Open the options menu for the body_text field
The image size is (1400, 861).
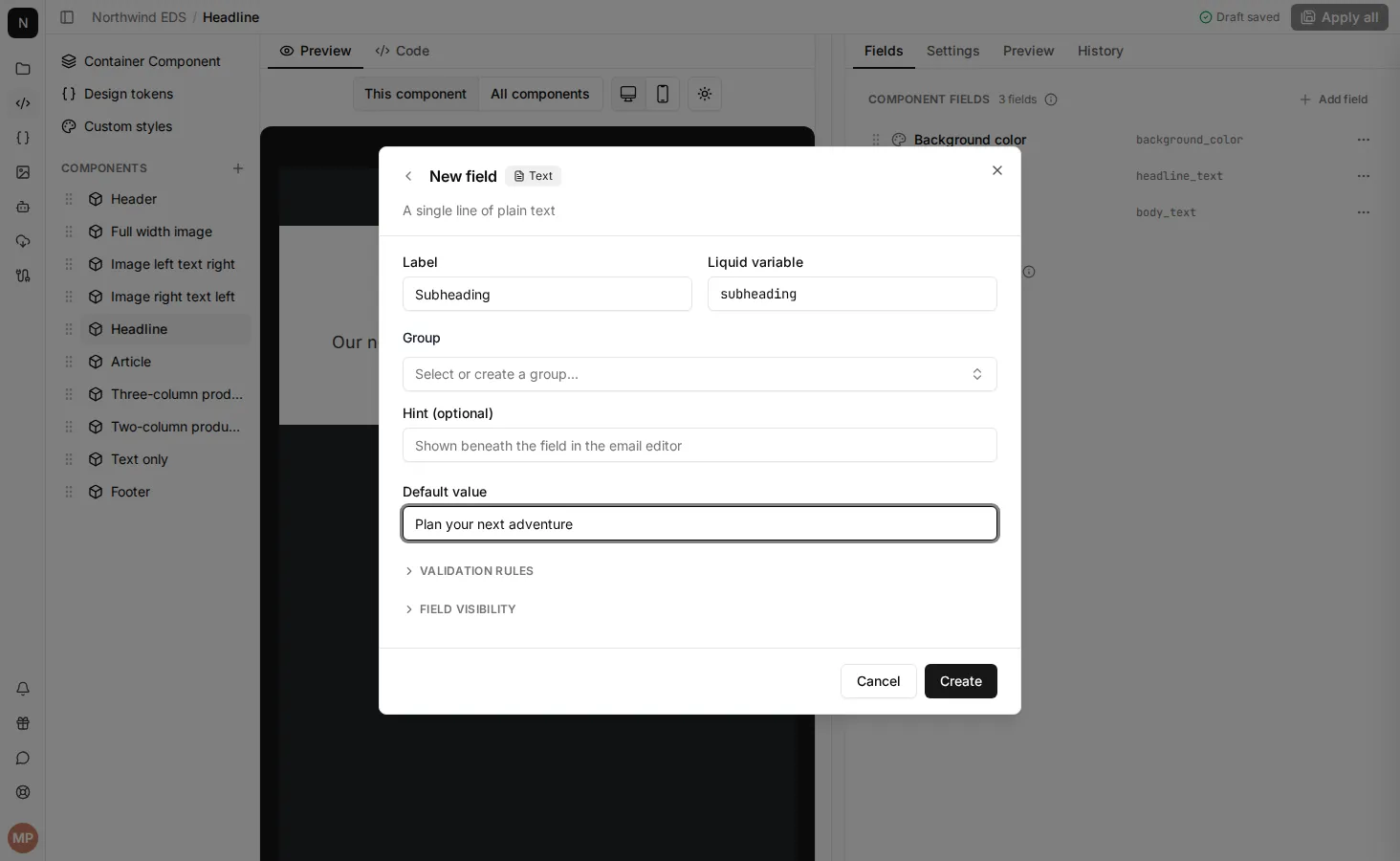tap(1364, 212)
